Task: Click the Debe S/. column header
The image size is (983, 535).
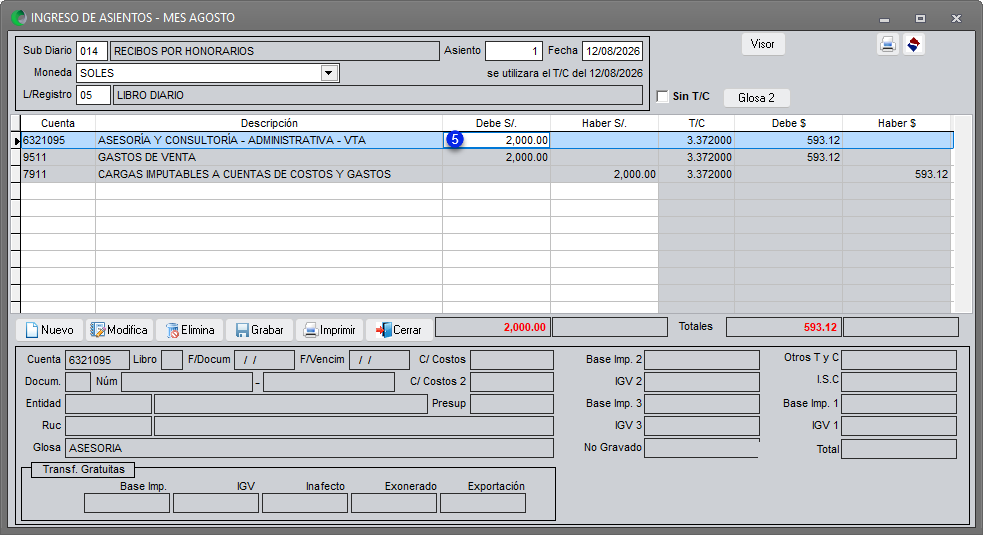Action: [x=497, y=124]
